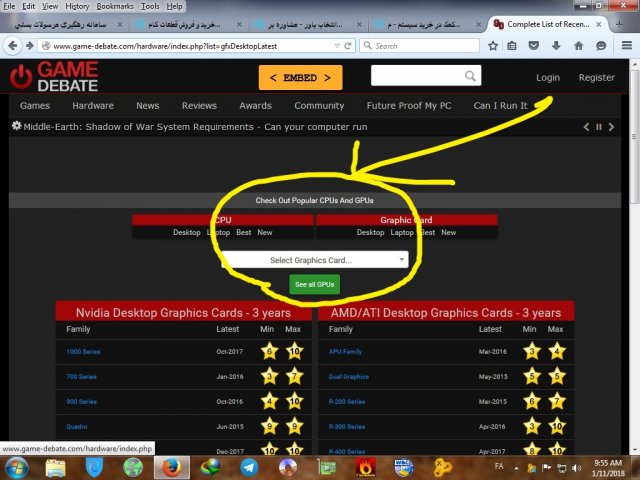Click the Game Debate search input field
Screen dimensions: 640x480
tap(415, 76)
